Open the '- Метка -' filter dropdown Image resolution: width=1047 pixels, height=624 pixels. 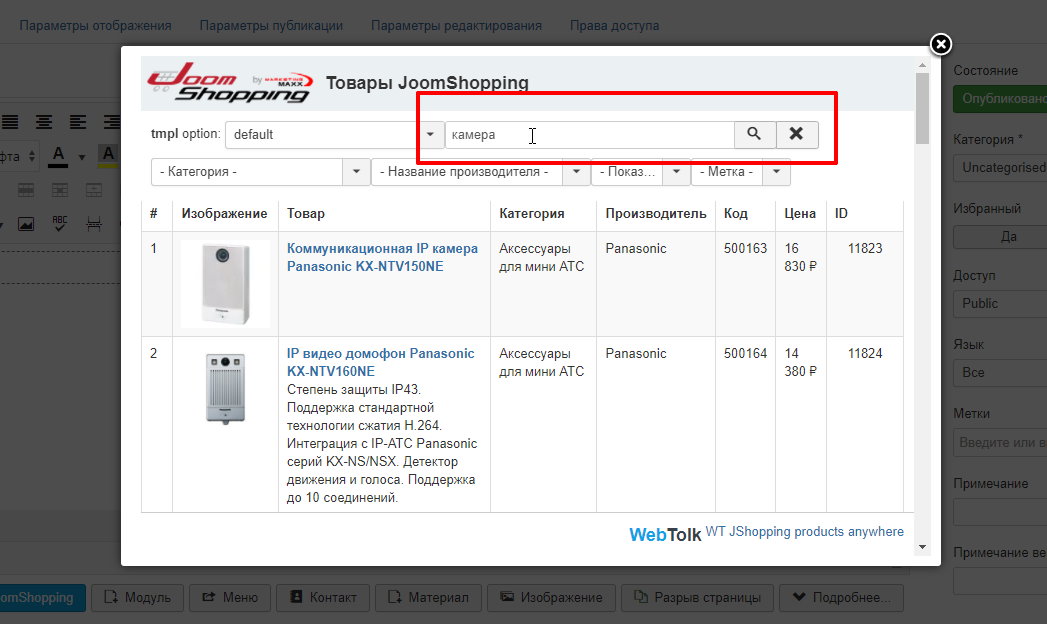[x=740, y=172]
